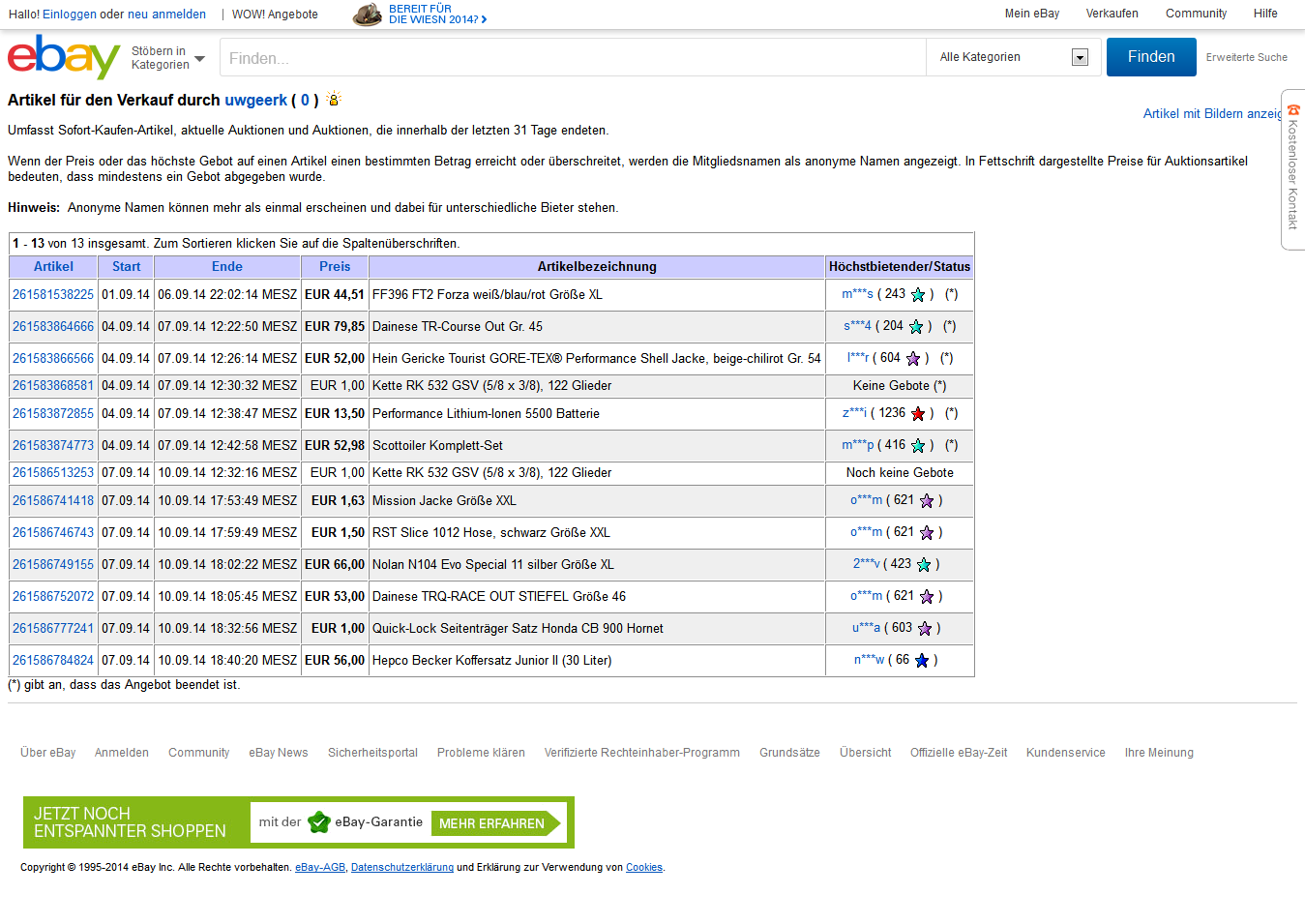
Task: Click the neu anmelden link
Action: 166,15
